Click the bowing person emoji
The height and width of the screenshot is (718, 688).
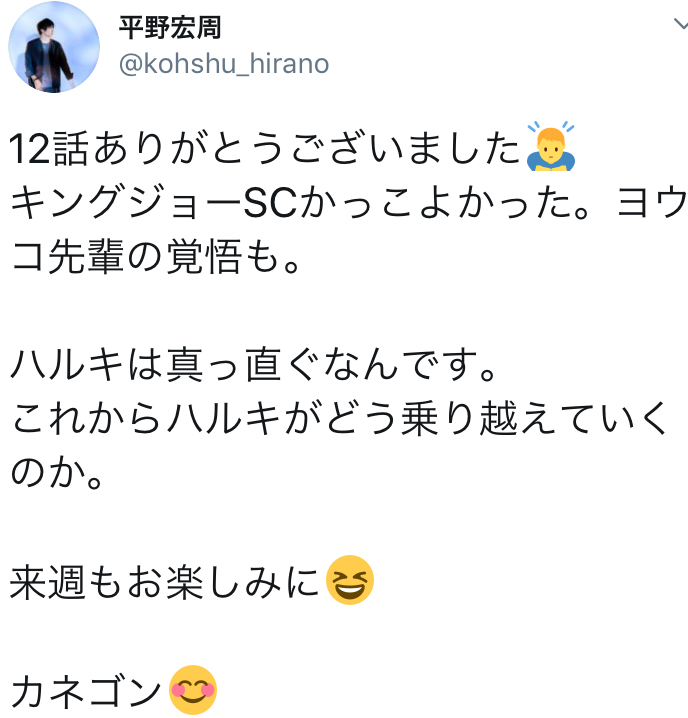coord(551,147)
